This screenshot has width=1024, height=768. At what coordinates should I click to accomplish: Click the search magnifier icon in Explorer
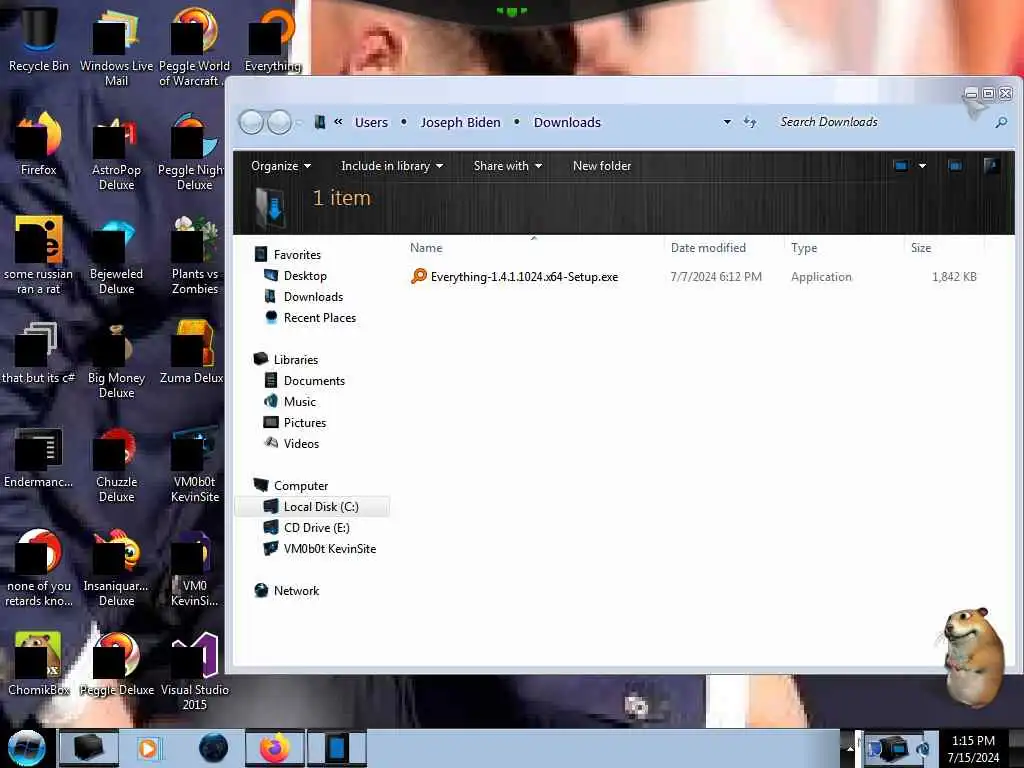click(1001, 122)
